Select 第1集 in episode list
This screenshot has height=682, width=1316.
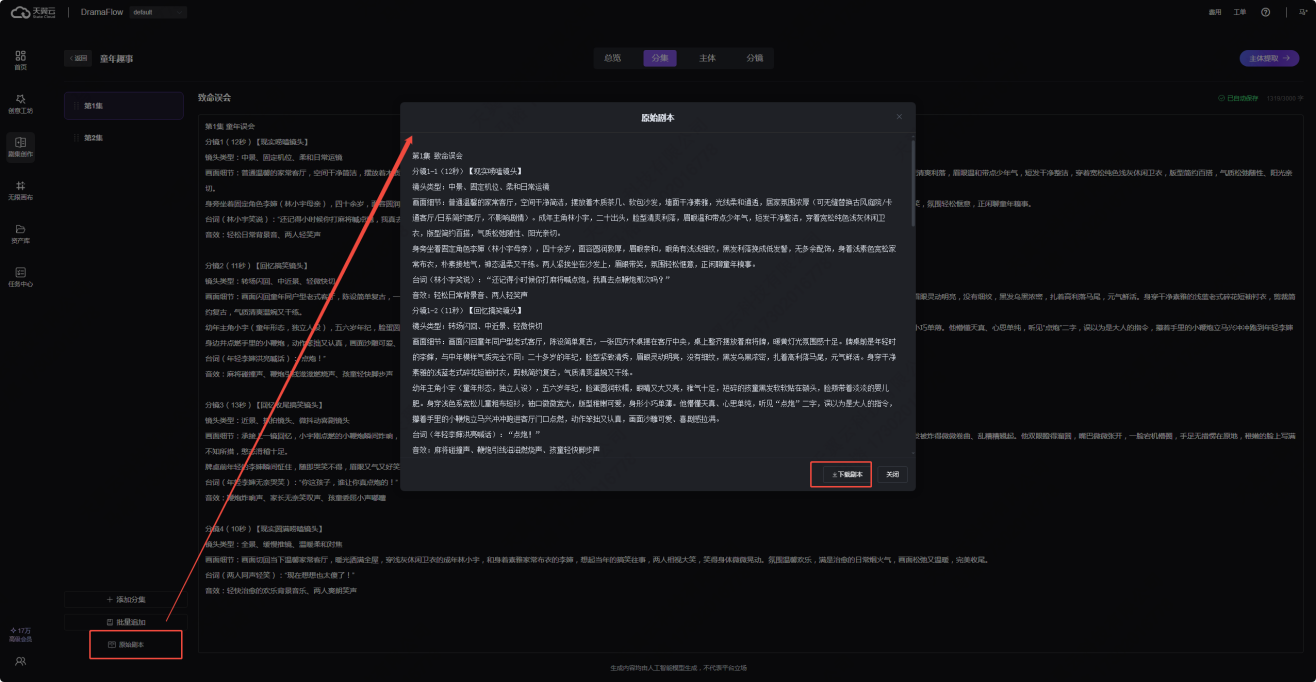124,106
